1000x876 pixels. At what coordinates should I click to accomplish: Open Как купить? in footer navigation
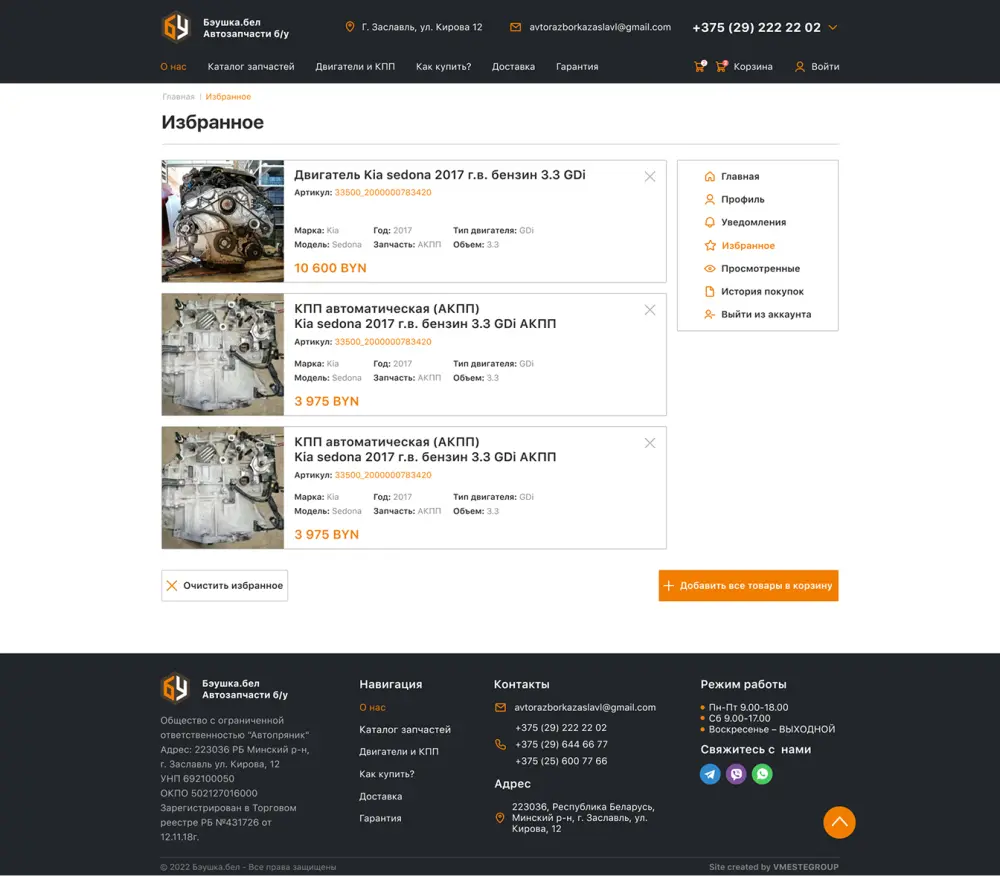tap(386, 774)
